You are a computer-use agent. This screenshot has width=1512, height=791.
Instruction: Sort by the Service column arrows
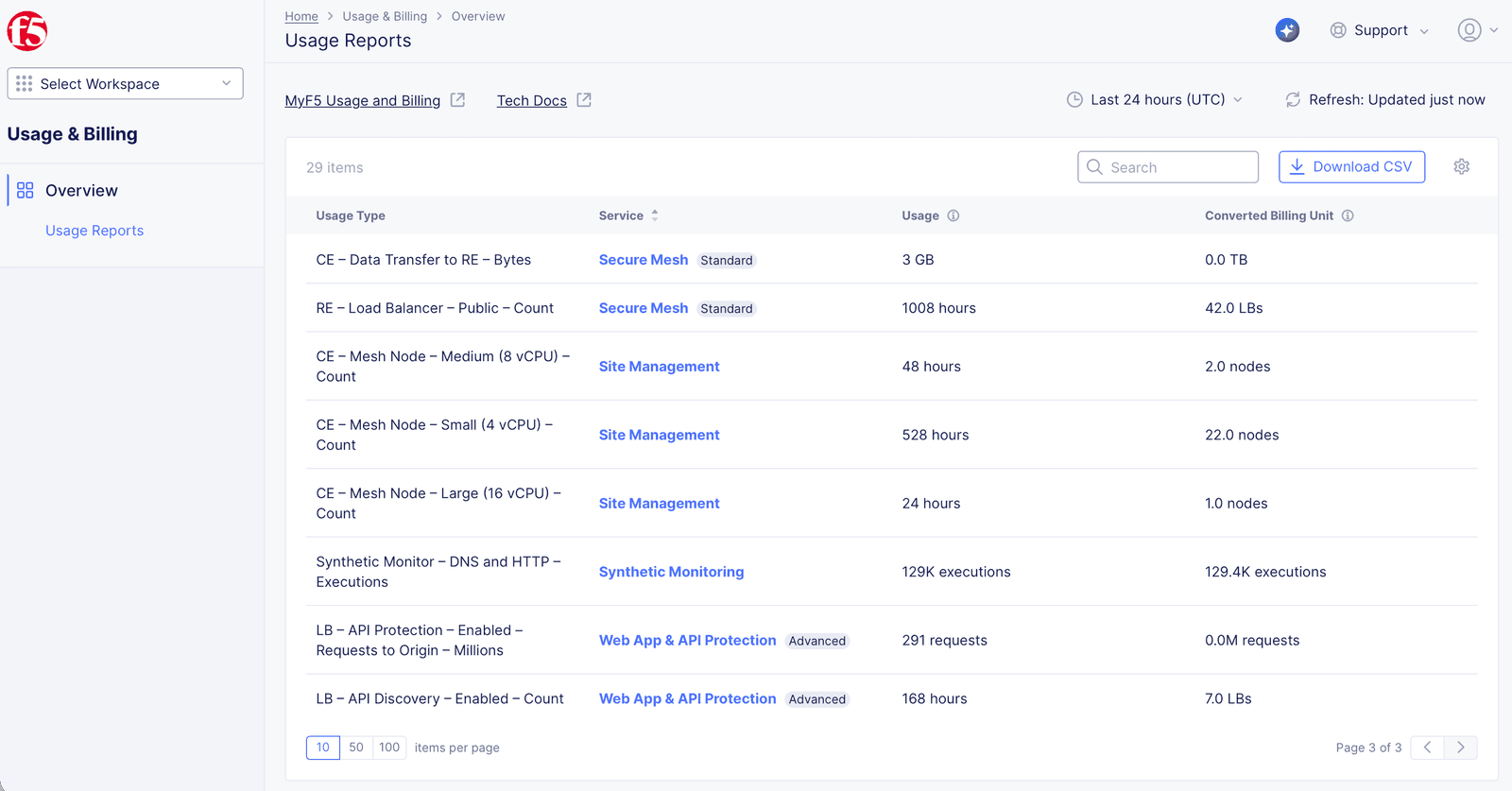coord(655,215)
